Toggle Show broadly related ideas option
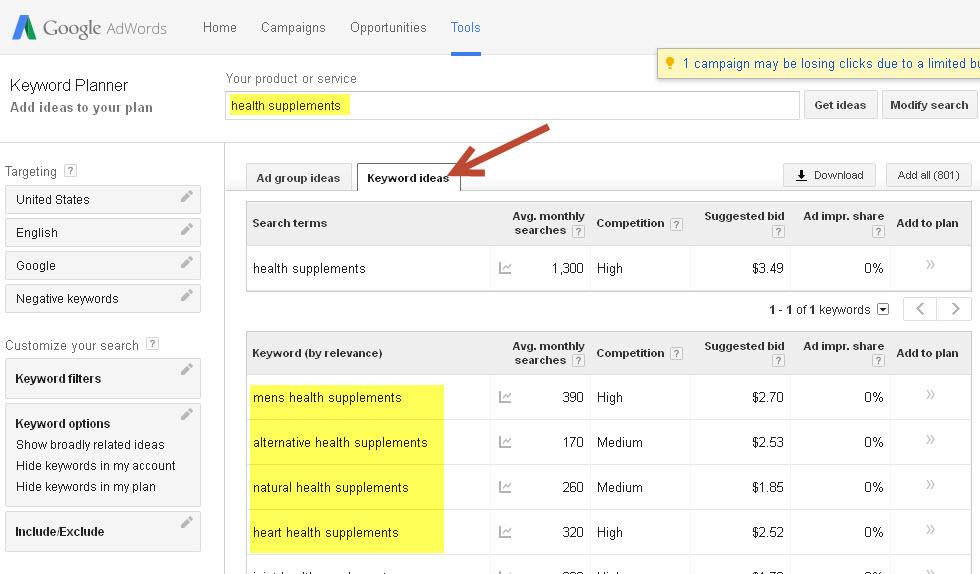980x574 pixels. pos(90,445)
